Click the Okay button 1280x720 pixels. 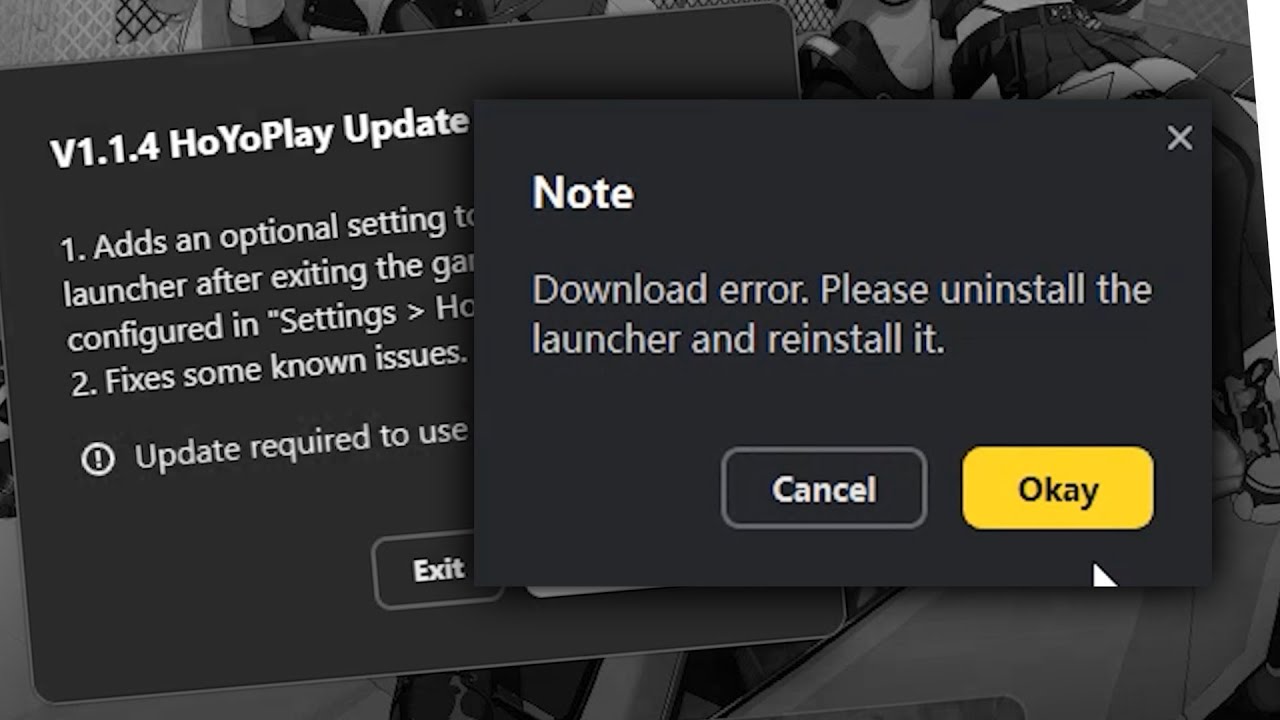(x=1058, y=488)
